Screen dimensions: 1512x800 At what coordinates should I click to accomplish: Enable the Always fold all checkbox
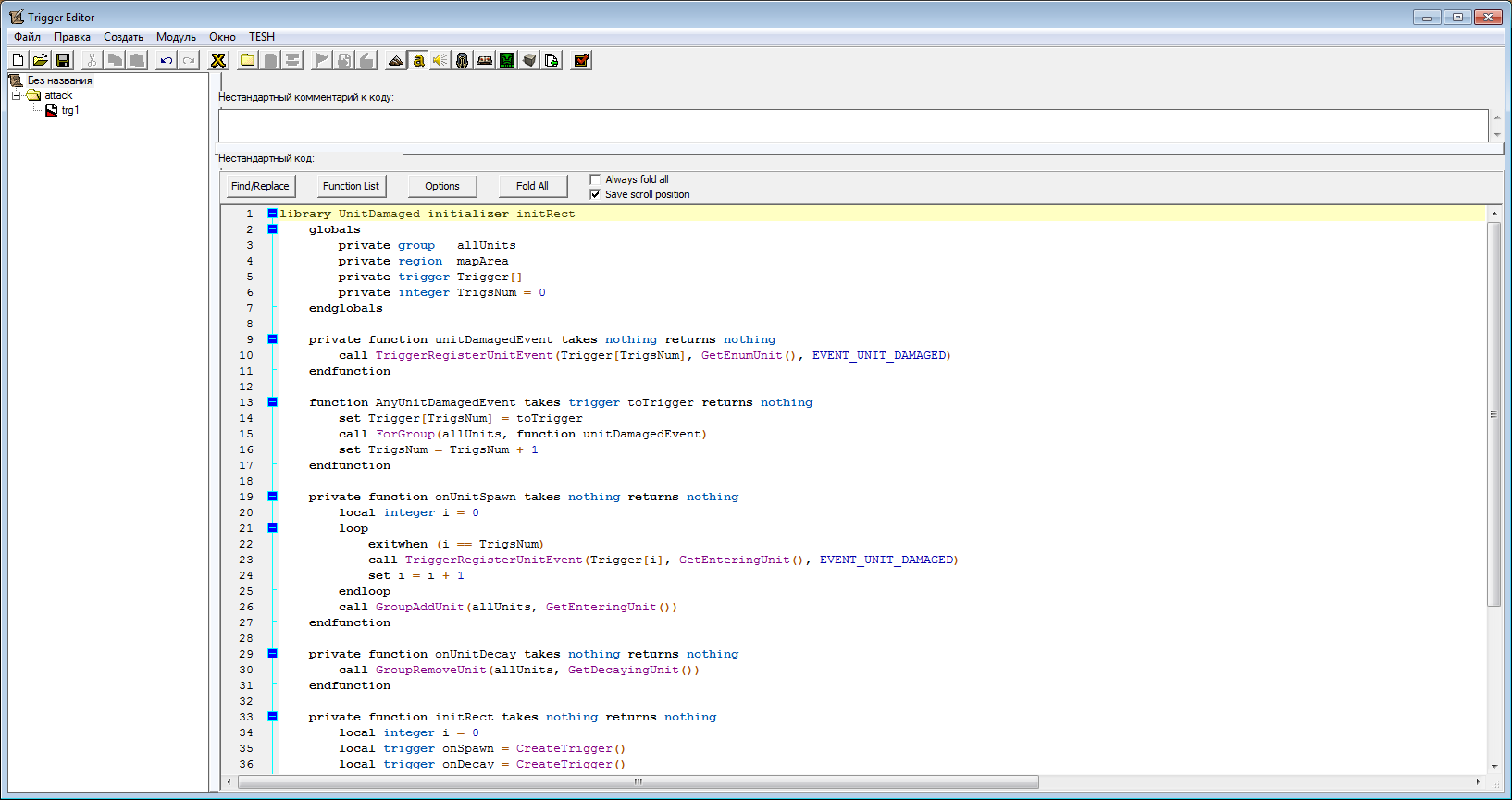(595, 179)
